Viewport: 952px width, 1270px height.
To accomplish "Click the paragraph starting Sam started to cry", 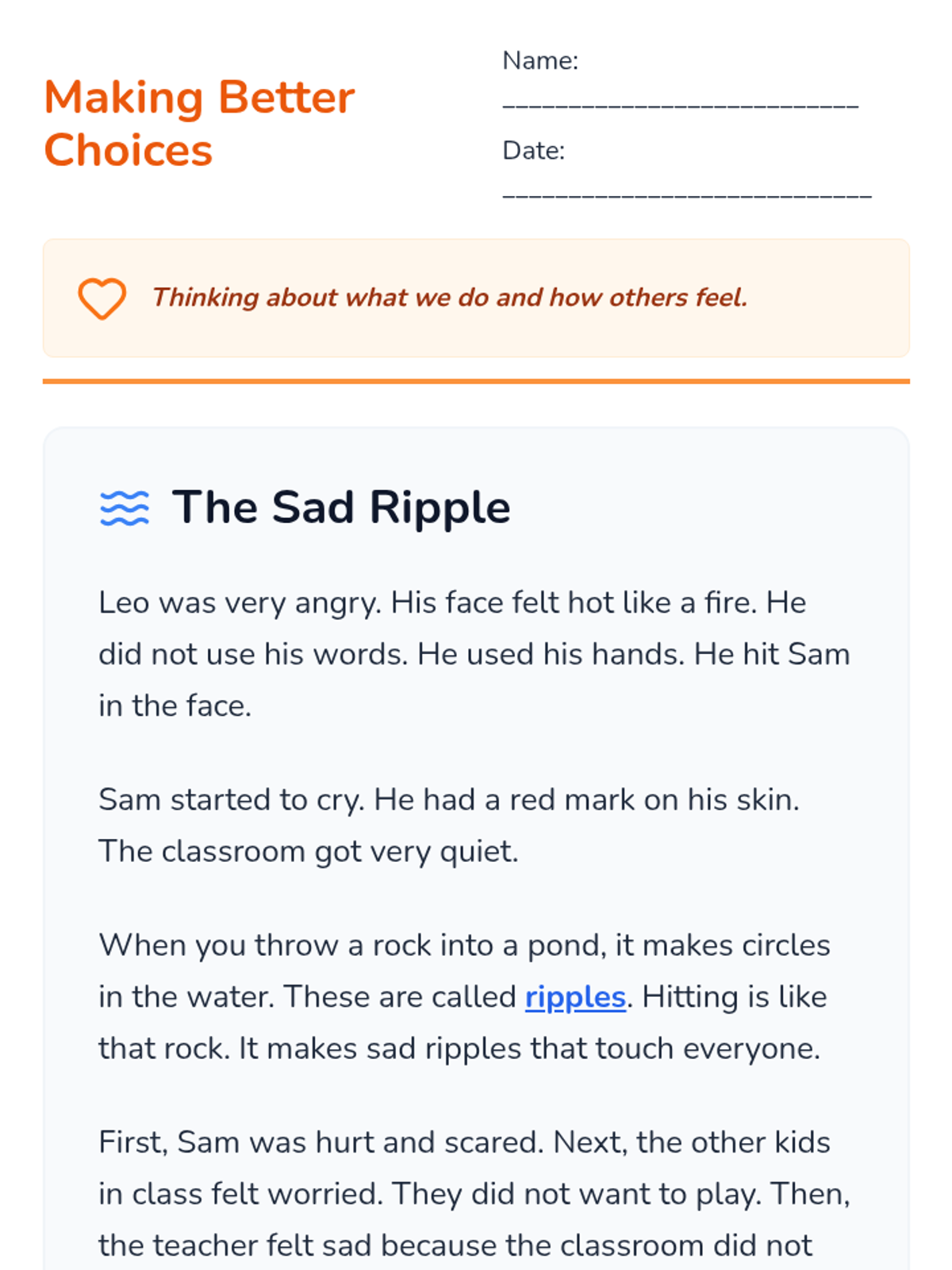I will pos(449,825).
